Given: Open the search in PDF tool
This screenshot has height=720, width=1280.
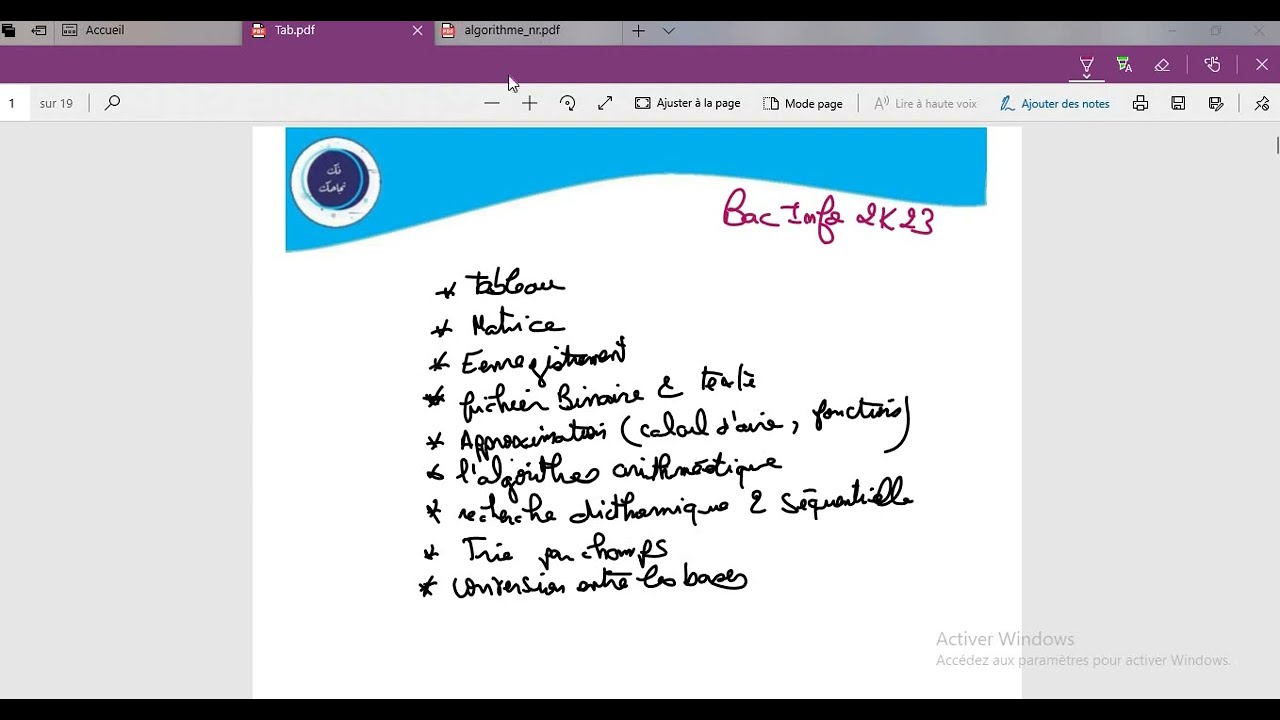Looking at the screenshot, I should coord(112,103).
